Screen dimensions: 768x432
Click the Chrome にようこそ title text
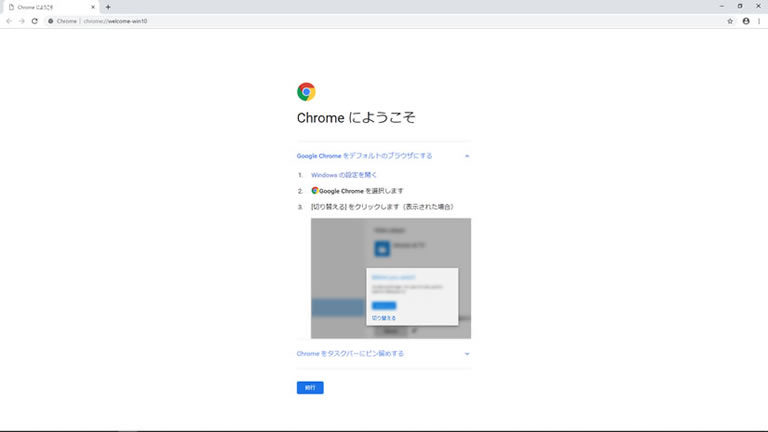(356, 118)
